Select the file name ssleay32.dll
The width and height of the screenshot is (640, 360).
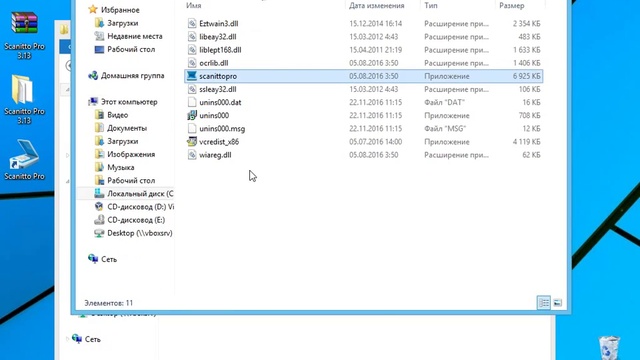point(218,89)
